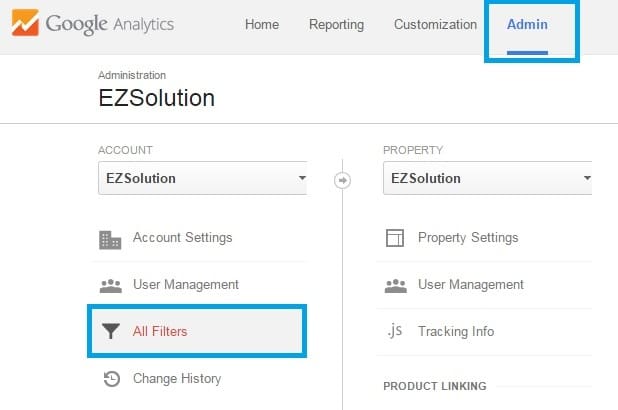Viewport: 618px width, 410px height.
Task: Select the Admin tab
Action: [x=527, y=24]
